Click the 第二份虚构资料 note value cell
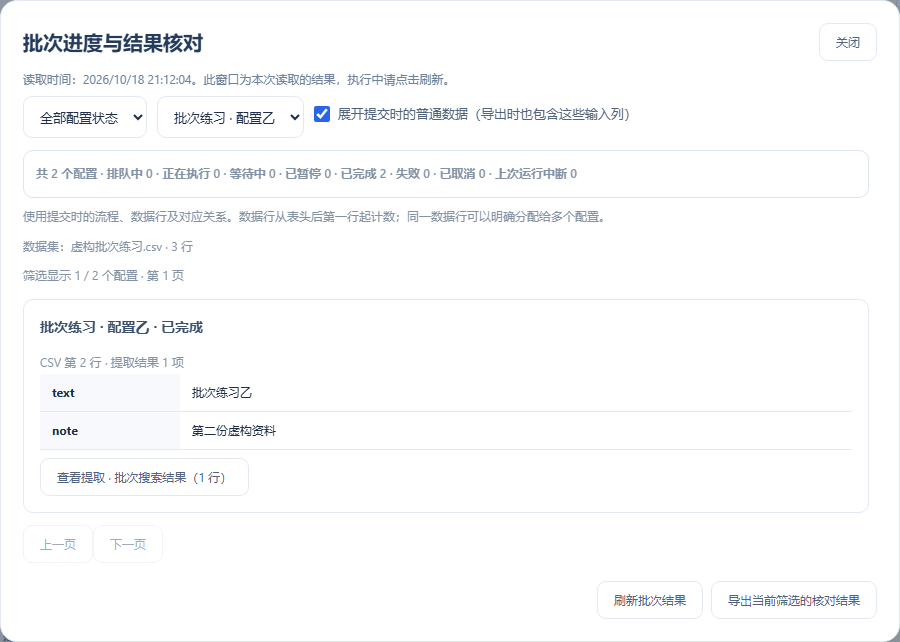 click(x=515, y=431)
